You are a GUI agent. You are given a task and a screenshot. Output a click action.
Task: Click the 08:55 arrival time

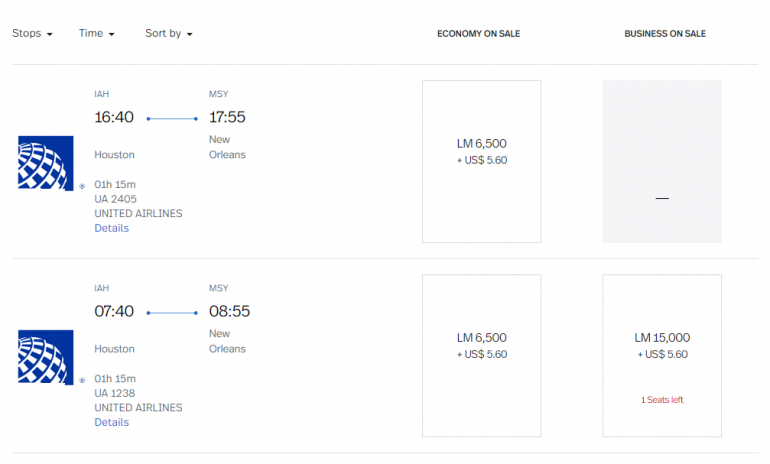[x=229, y=311]
